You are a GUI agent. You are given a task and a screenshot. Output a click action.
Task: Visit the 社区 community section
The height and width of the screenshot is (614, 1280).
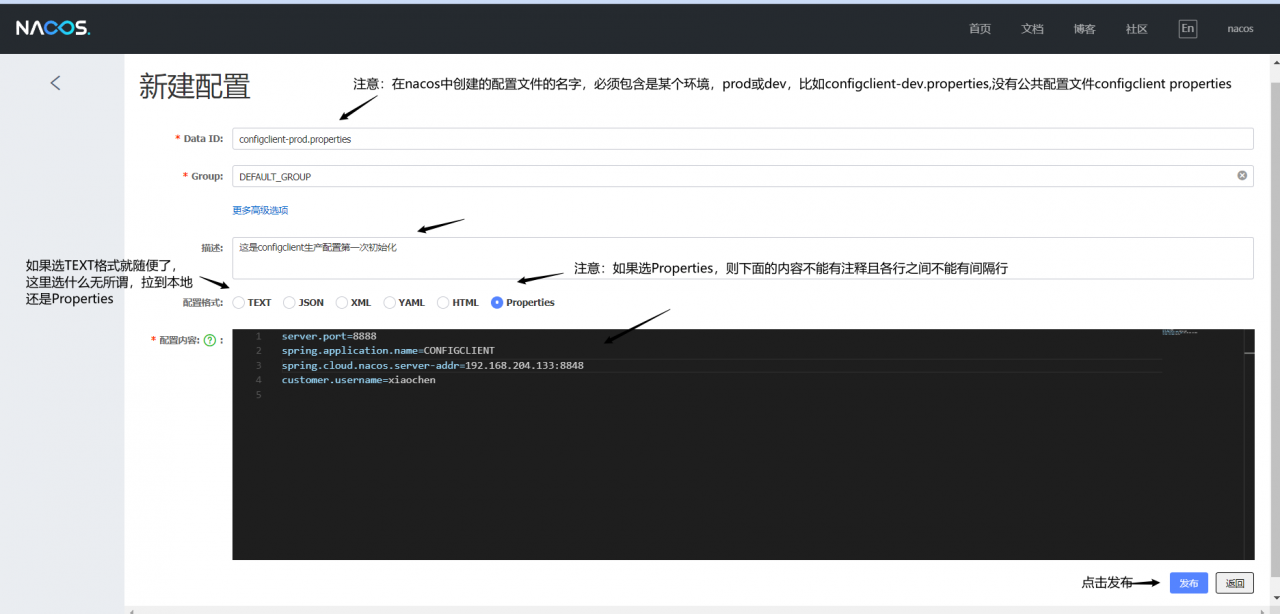[x=1136, y=28]
